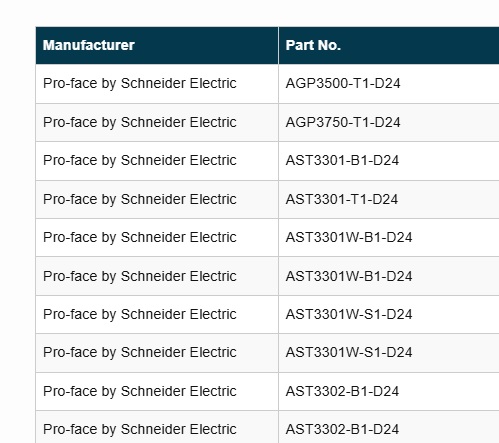
Task: Click second AST3301W-B1-D24 part cell
Action: [x=389, y=276]
